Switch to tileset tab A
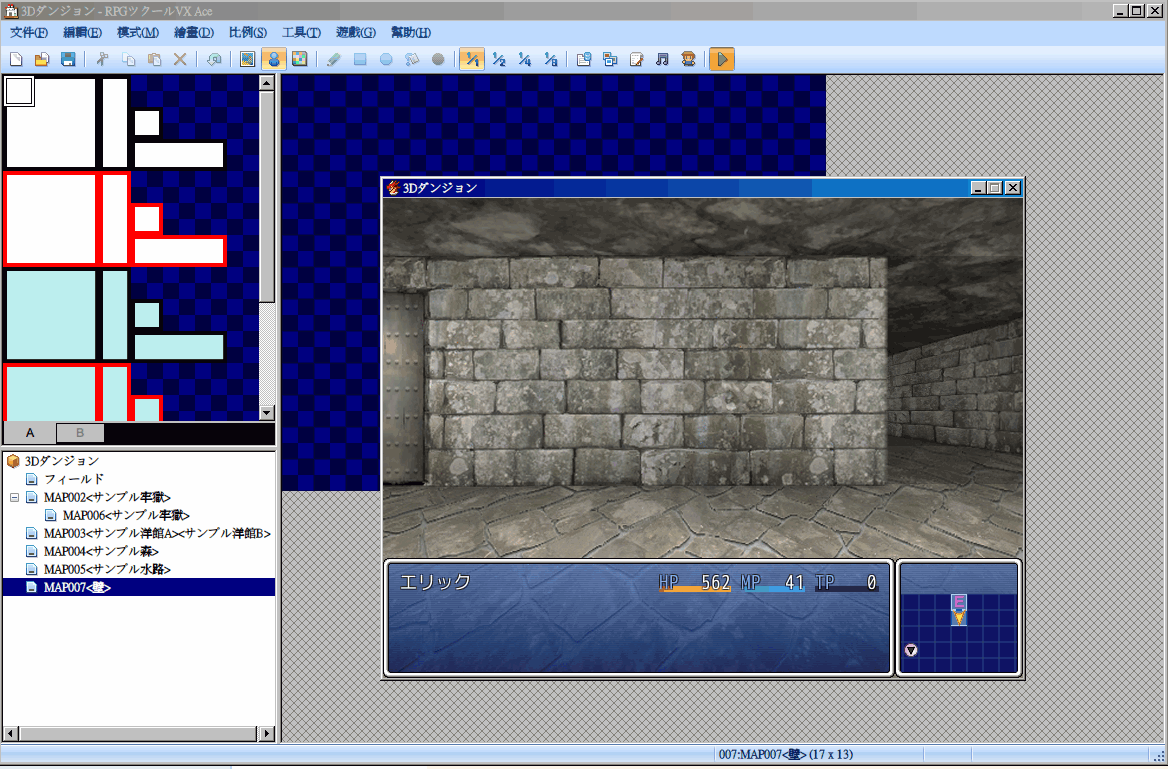The height and width of the screenshot is (769, 1168). [30, 433]
